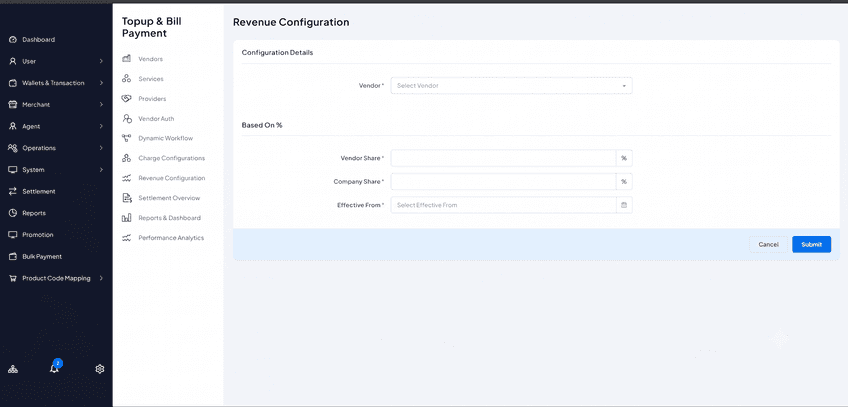Click the Providers handshake icon
Screen dimensions: 848x407
[127, 99]
